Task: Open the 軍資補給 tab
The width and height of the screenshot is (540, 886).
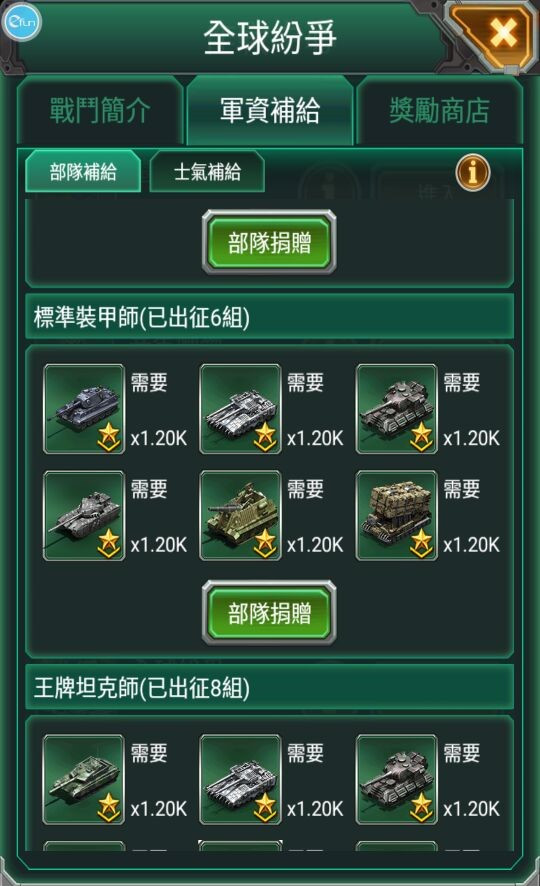Action: coord(270,111)
